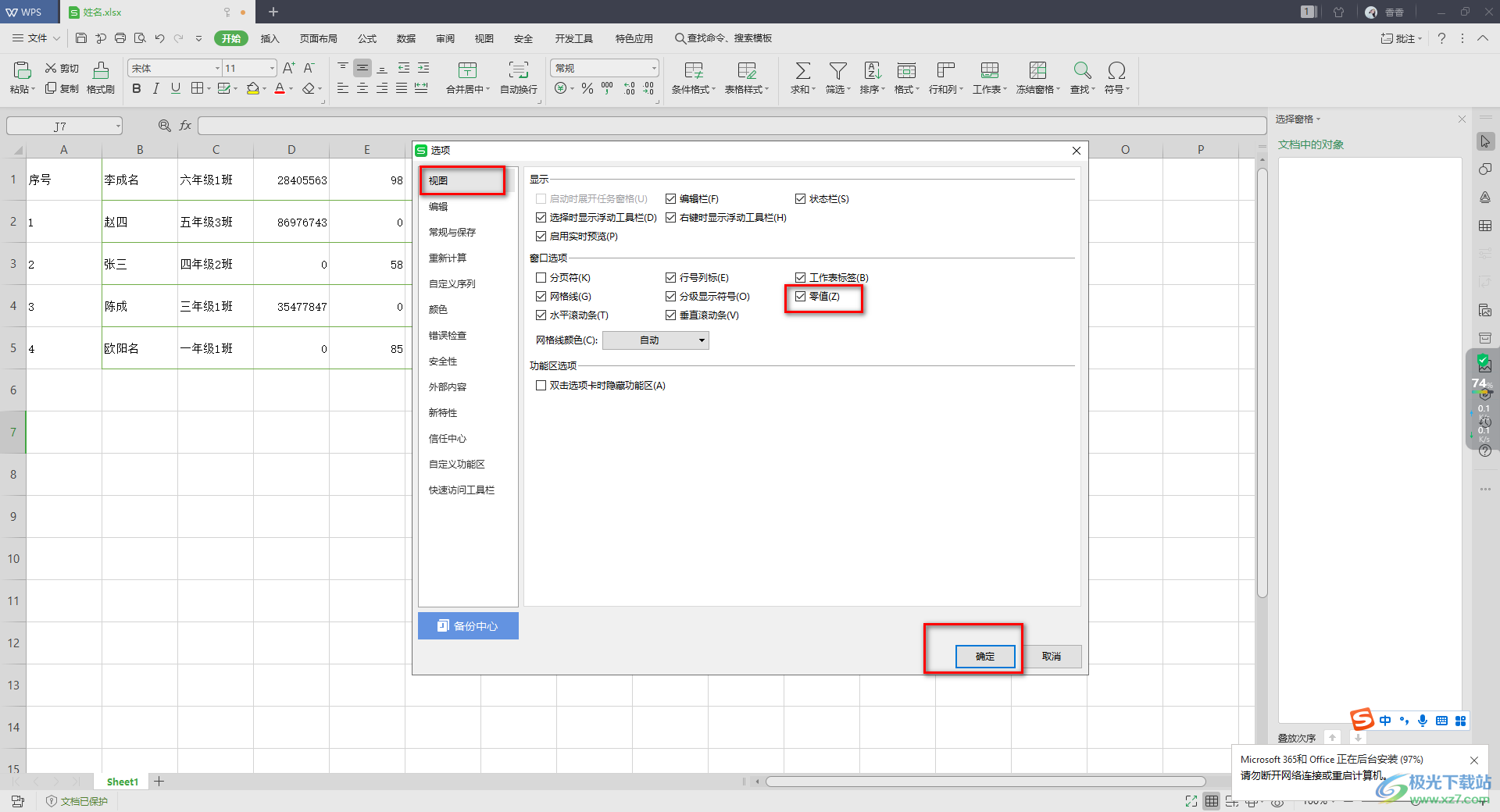Click the Undo arrow icon

click(159, 38)
